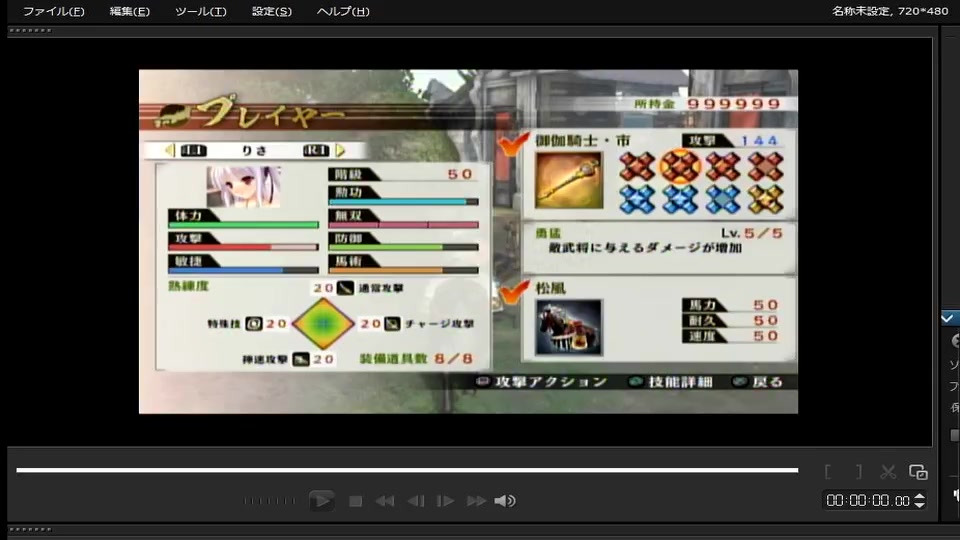This screenshot has height=540, width=960.
Task: Click the dotted jog wheel beside Play
Action: 269,501
